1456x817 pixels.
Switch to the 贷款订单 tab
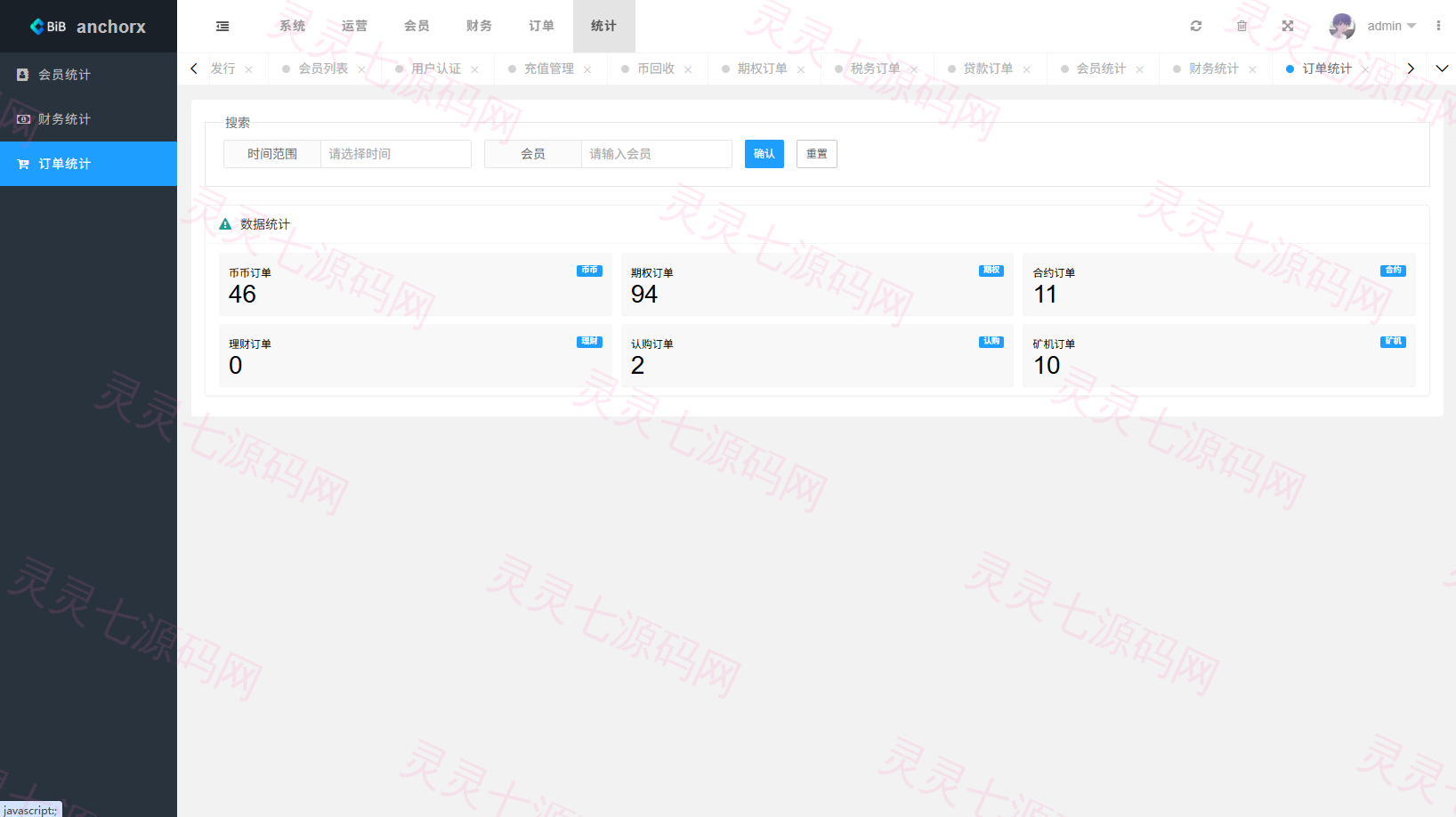pyautogui.click(x=988, y=69)
